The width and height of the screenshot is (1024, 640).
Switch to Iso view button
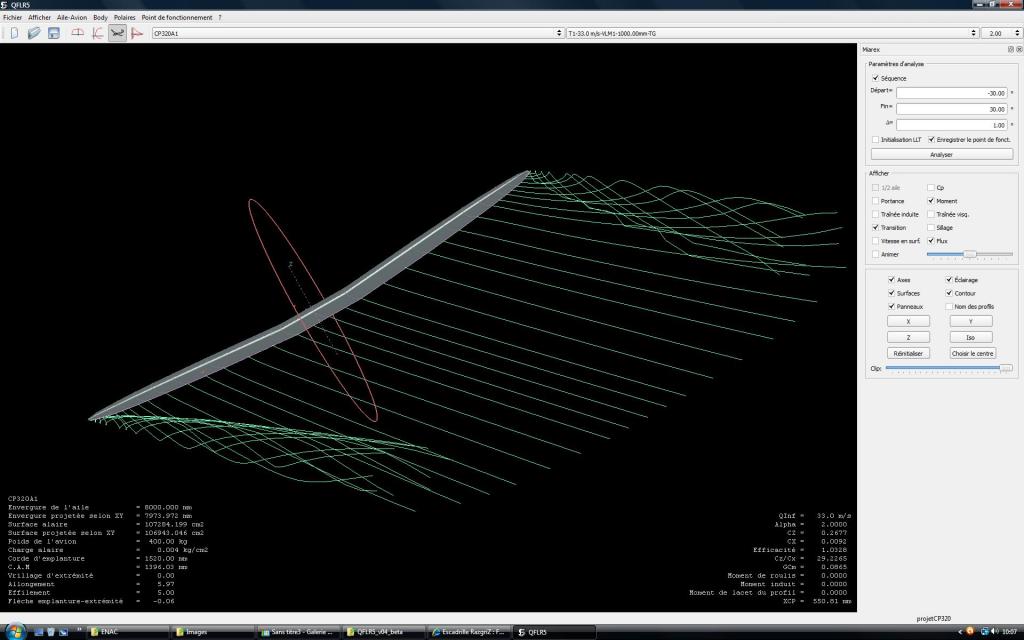pyautogui.click(x=971, y=337)
